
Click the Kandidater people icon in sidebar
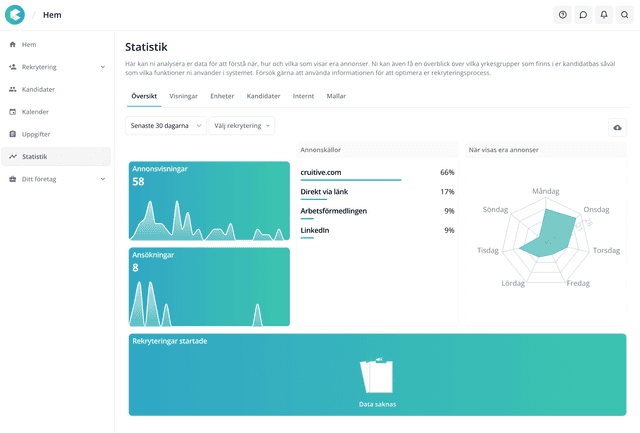pyautogui.click(x=12, y=89)
